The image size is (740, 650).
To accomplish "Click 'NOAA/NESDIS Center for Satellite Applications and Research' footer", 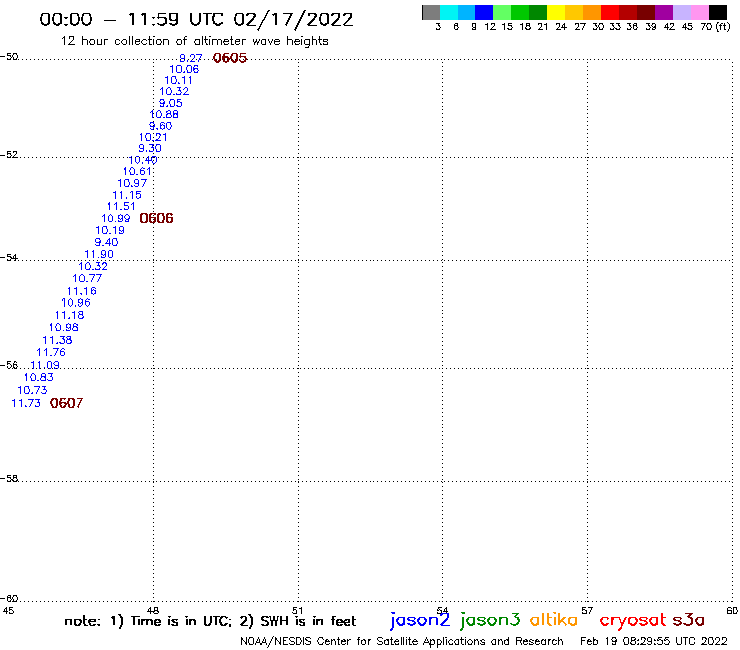I will [402, 642].
